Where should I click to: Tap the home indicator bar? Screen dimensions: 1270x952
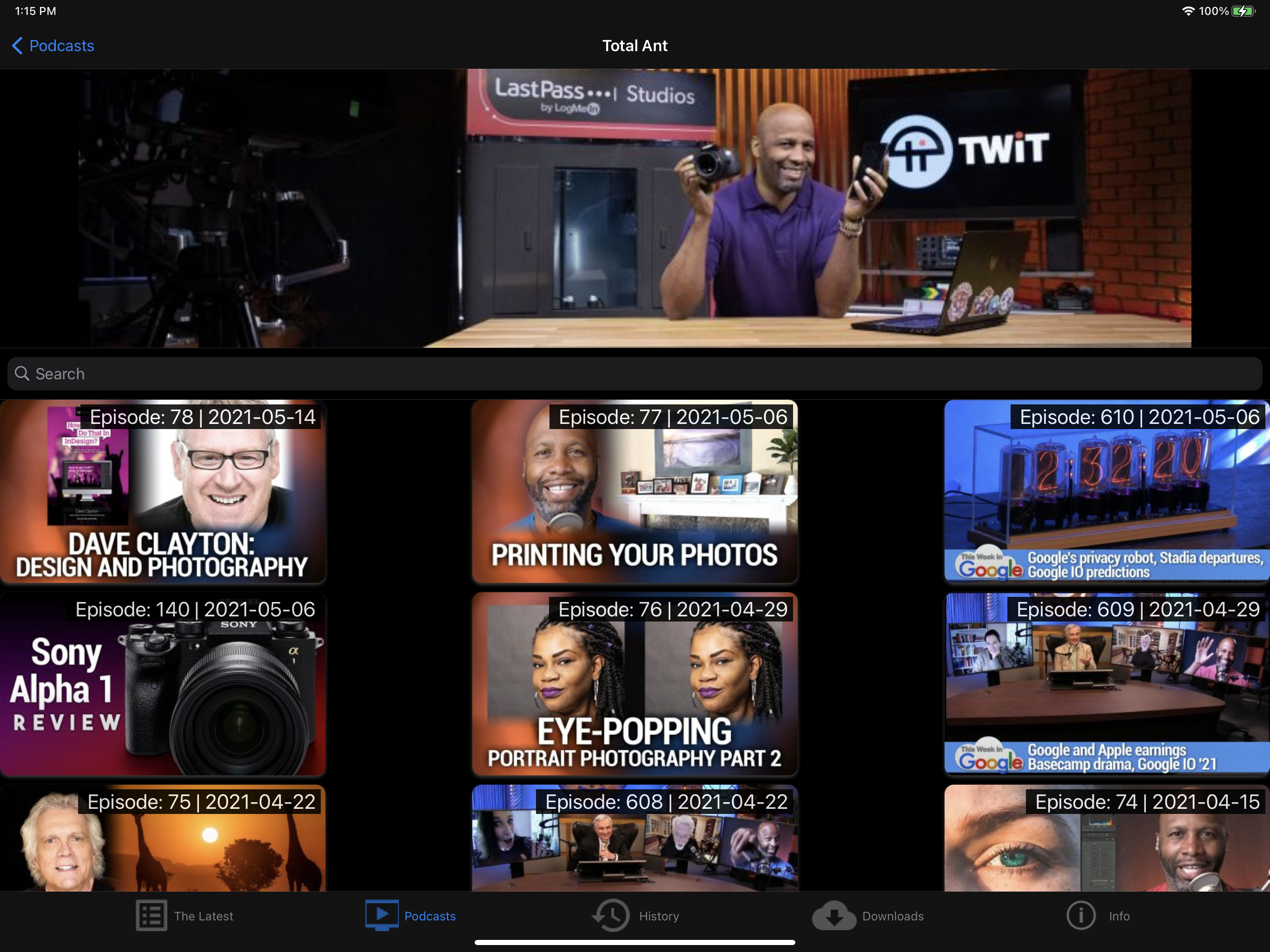pyautogui.click(x=635, y=942)
